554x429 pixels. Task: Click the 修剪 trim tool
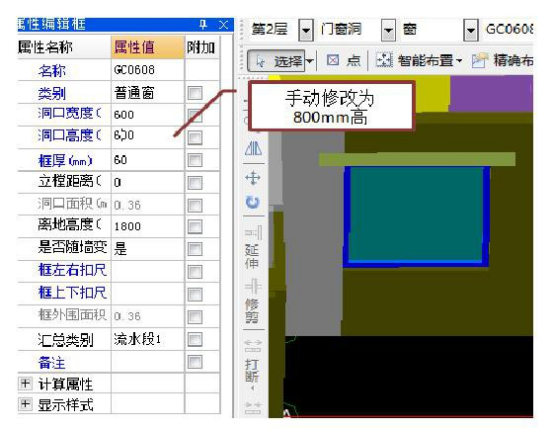252,301
